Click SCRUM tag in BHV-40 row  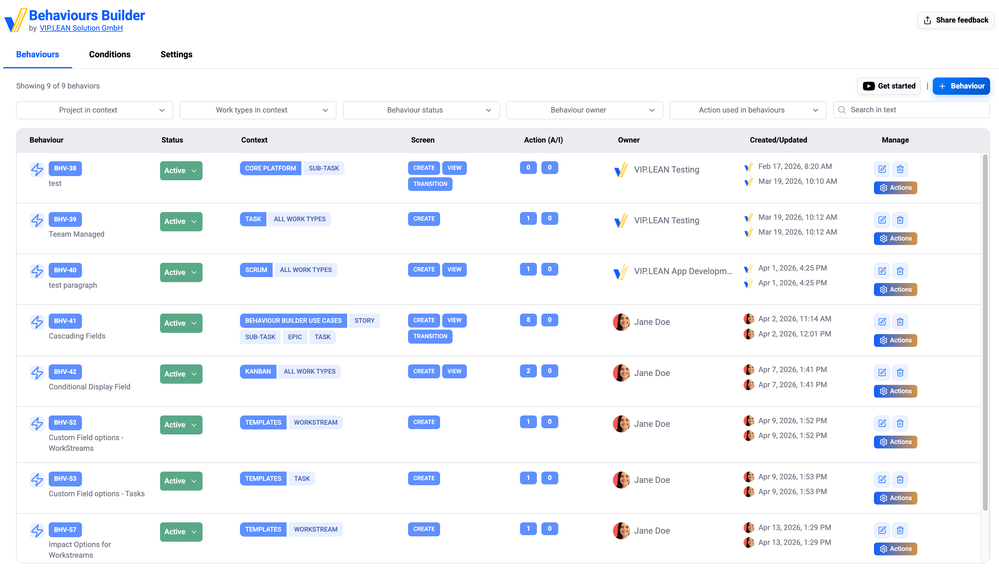point(256,270)
